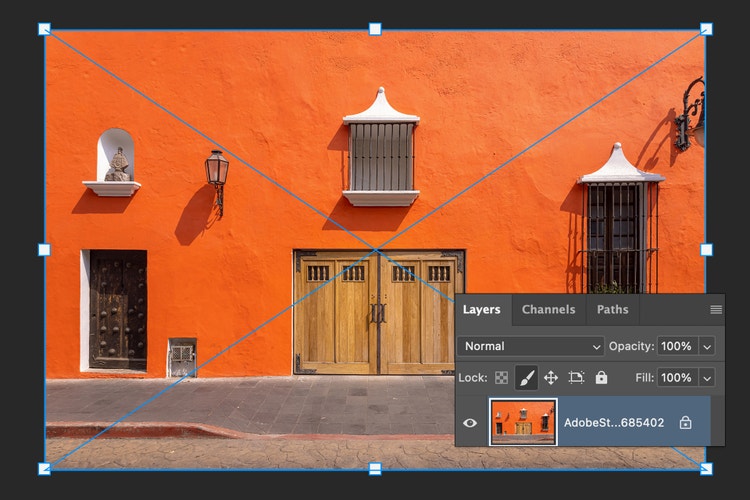Screen dimensions: 750x500
Task: Expand the Opacity slider dropdown arrow
Action: [x=707, y=346]
